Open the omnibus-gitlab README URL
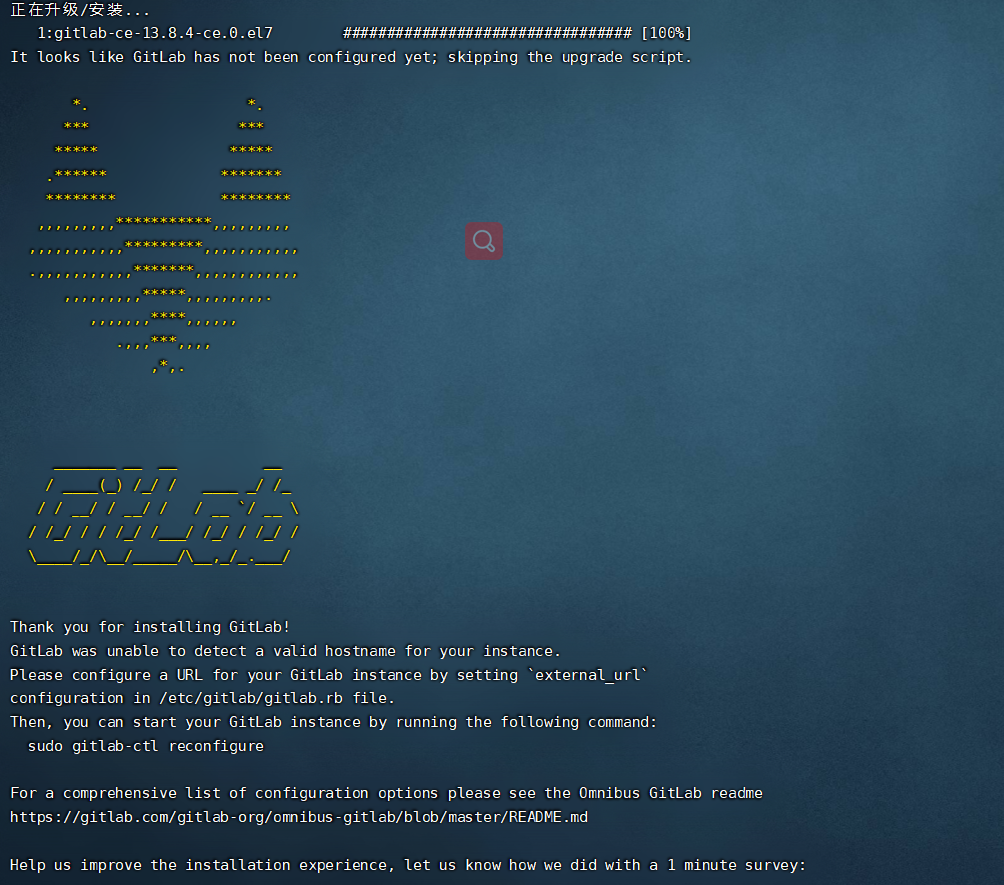 pos(299,817)
